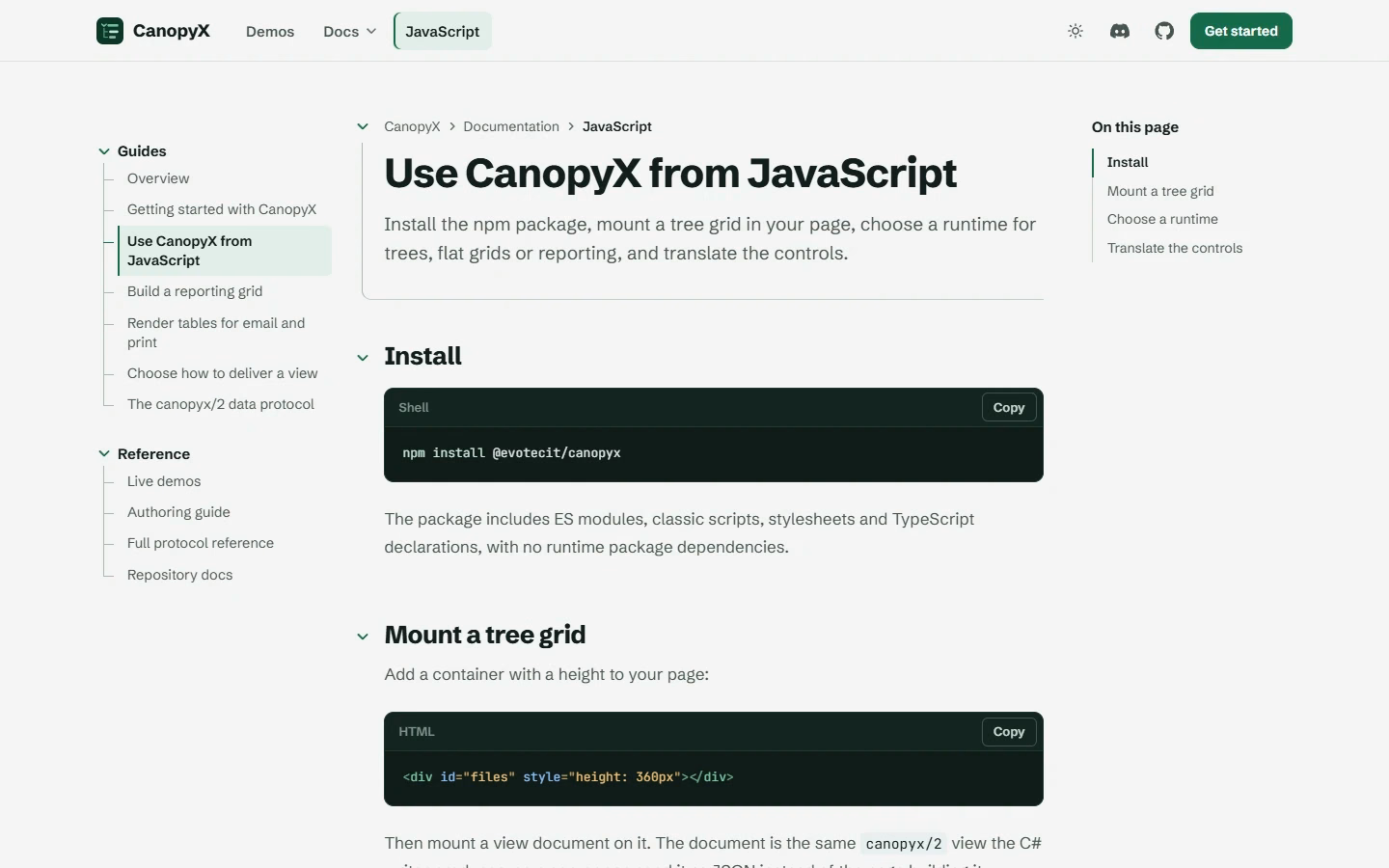
Task: Open the Demos nav item
Action: pyautogui.click(x=270, y=31)
